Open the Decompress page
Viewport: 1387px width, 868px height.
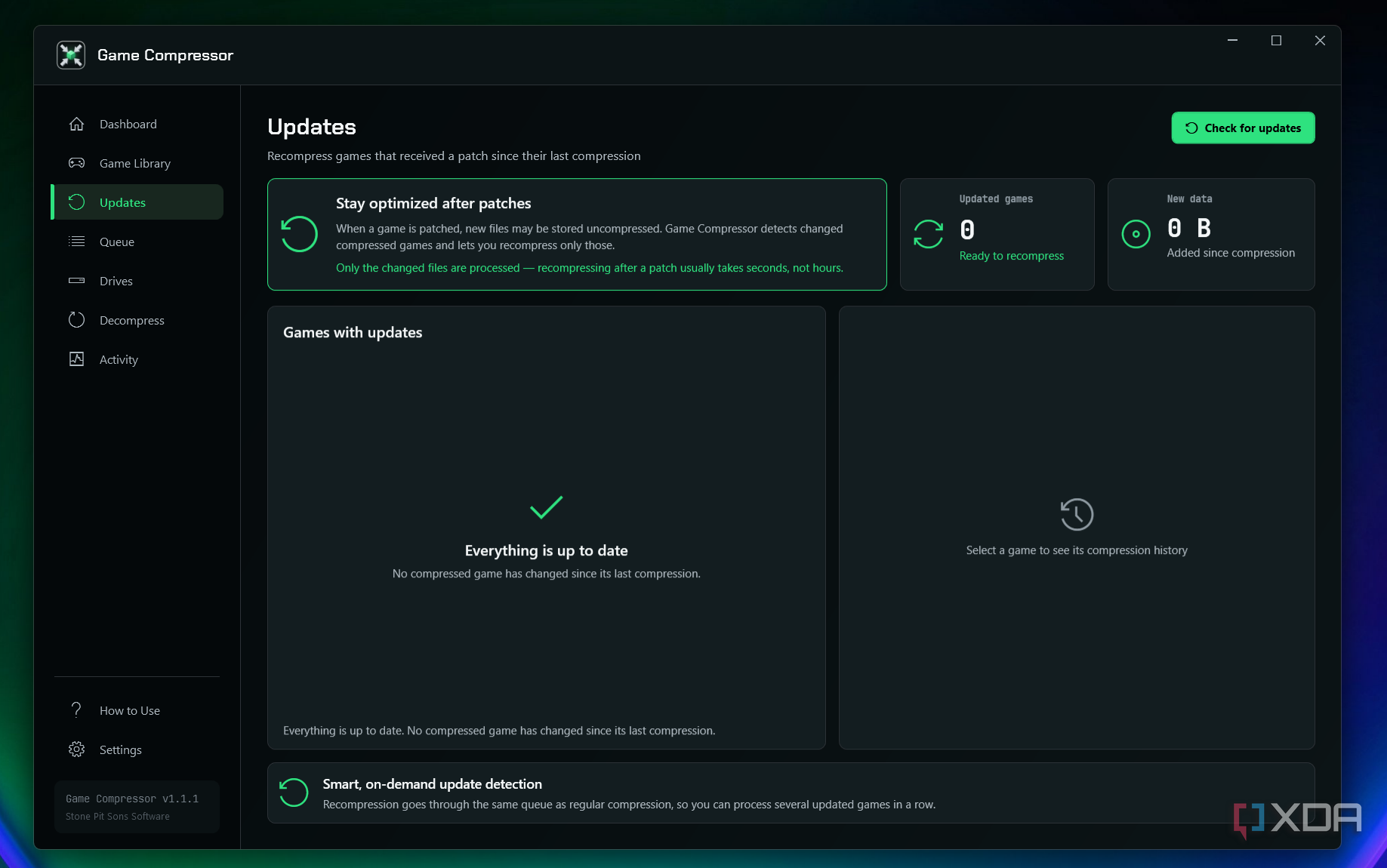tap(137, 320)
